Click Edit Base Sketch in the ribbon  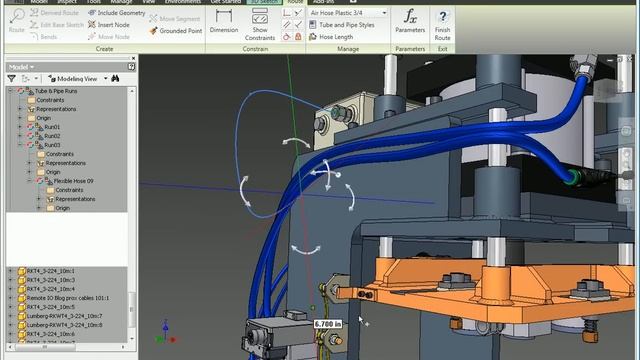click(x=57, y=25)
